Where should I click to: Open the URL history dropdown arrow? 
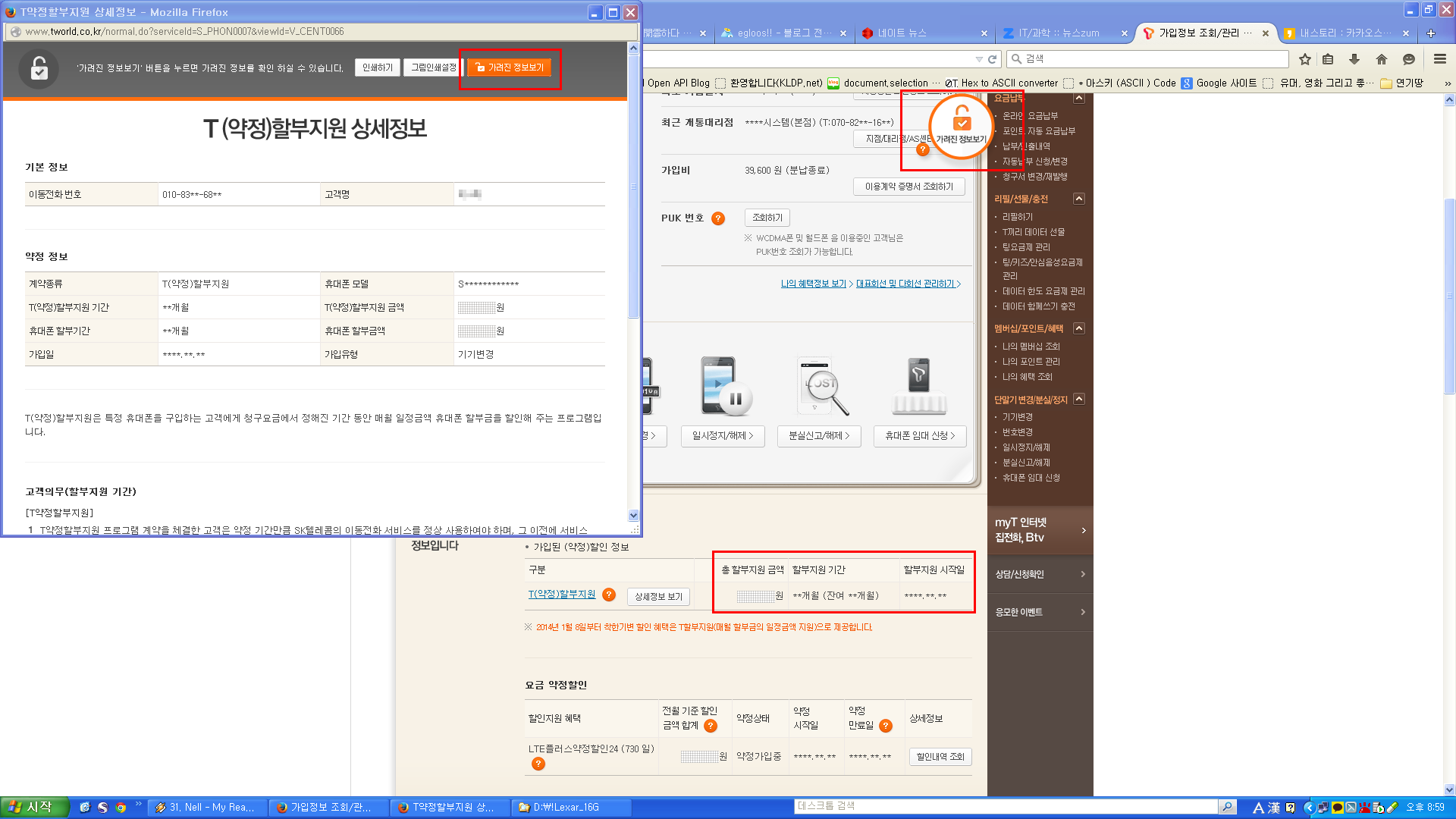click(978, 59)
